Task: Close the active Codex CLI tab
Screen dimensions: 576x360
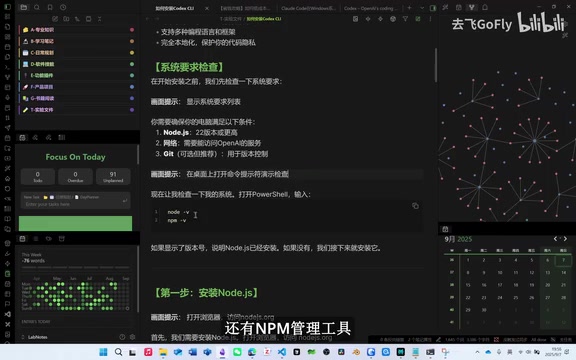Action: point(207,8)
